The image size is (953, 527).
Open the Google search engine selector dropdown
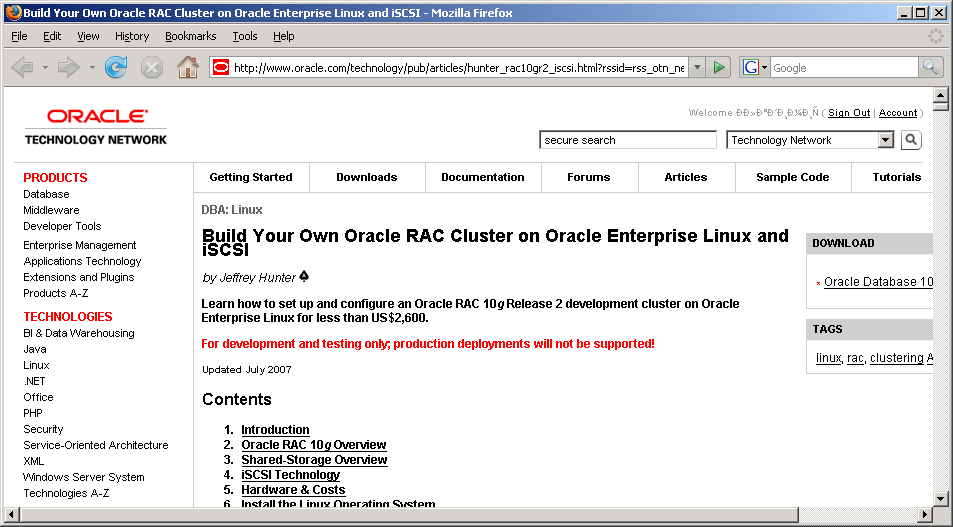click(764, 68)
